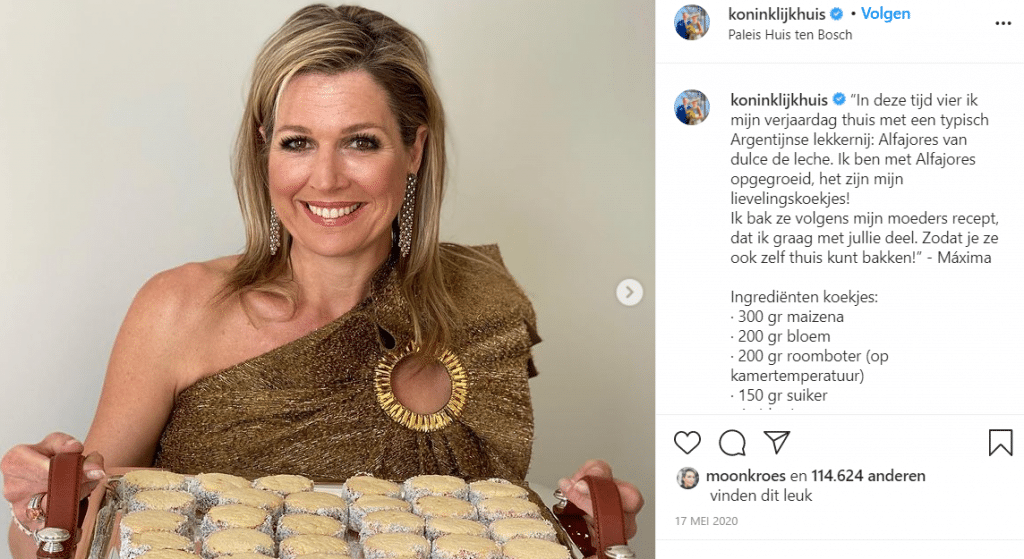Click the main photo of the post
The height and width of the screenshot is (559, 1024).
tap(327, 280)
